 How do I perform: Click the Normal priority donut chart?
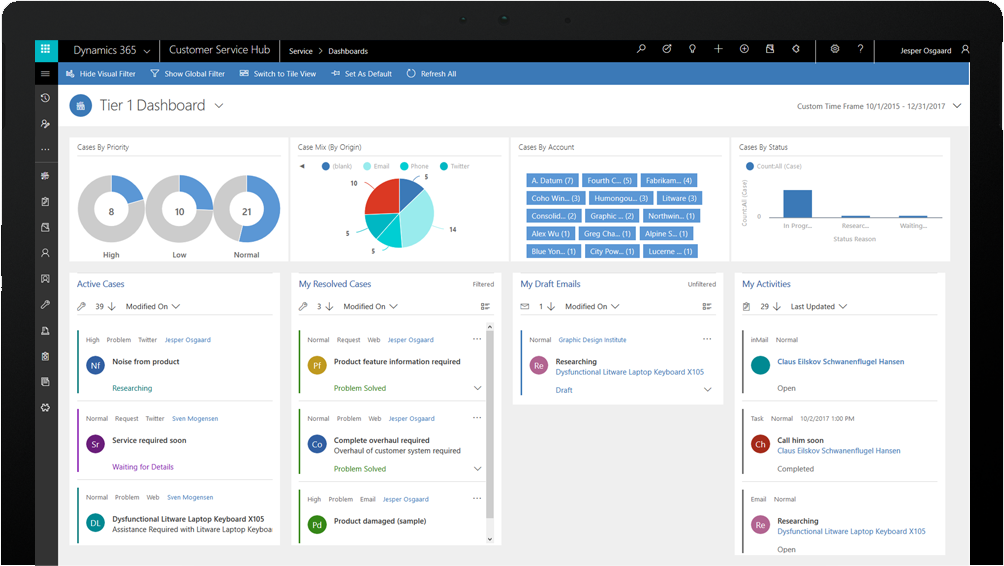(247, 209)
